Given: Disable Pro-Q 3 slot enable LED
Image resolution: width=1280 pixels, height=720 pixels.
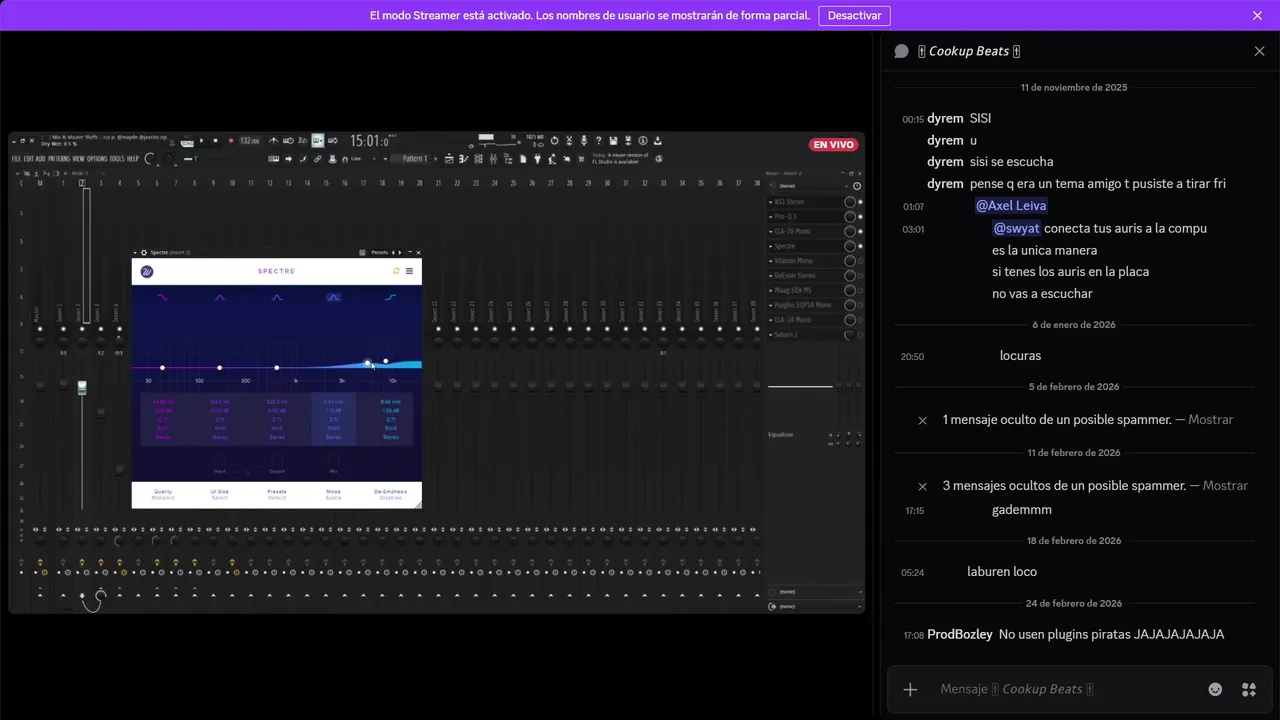Looking at the screenshot, I should click(860, 217).
